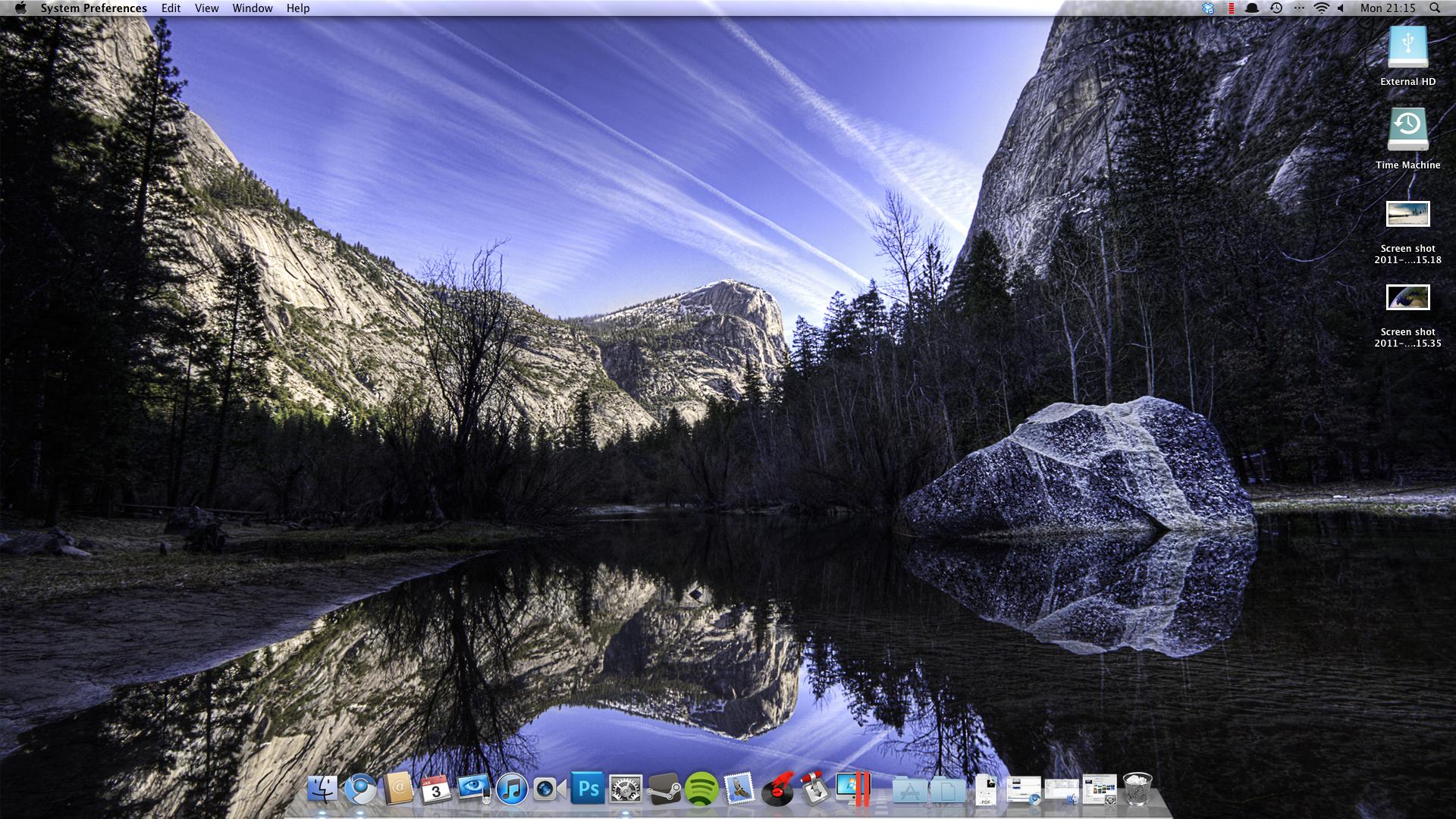The image size is (1456, 819).
Task: Open the Trash in the Dock
Action: tap(1137, 789)
